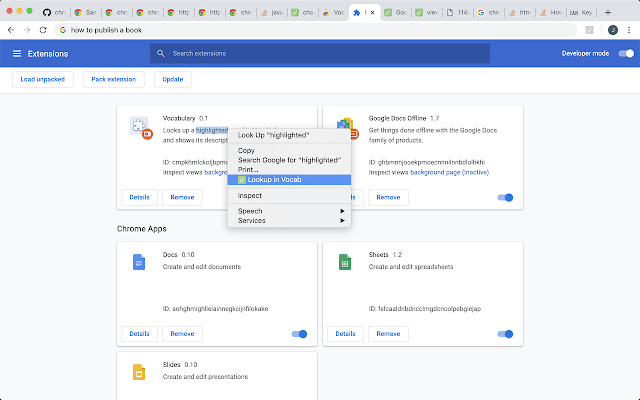Click the Sheets app icon

pyautogui.click(x=345, y=262)
